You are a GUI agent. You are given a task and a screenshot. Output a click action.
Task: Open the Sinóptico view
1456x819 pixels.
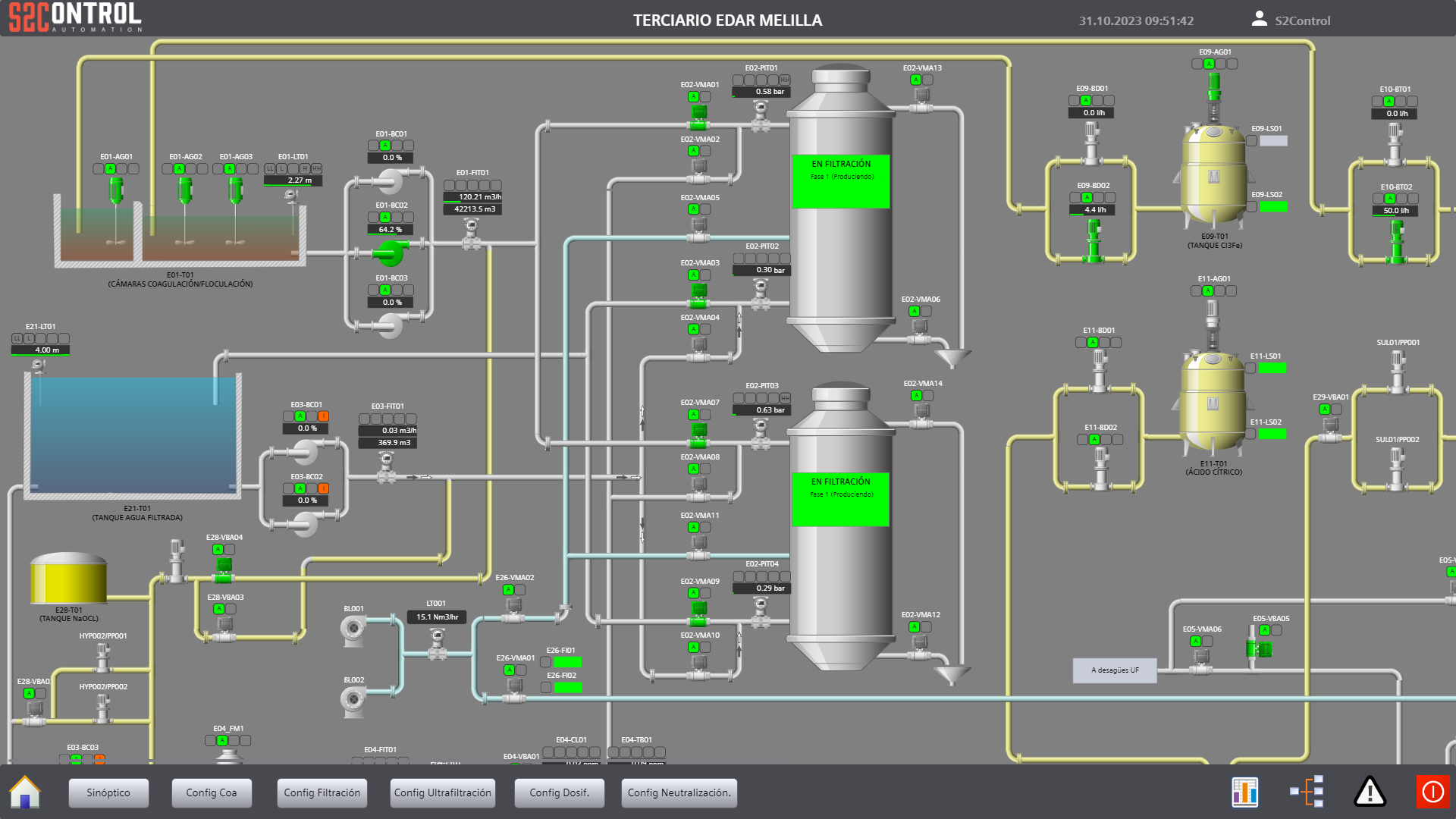pos(108,792)
